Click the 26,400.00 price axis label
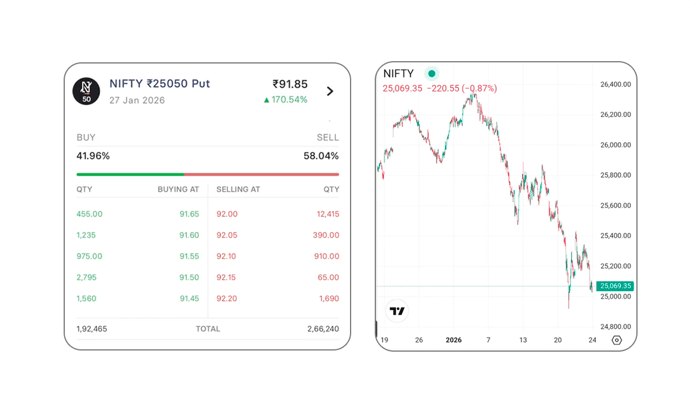Viewport: 700px width, 414px height. coord(613,84)
